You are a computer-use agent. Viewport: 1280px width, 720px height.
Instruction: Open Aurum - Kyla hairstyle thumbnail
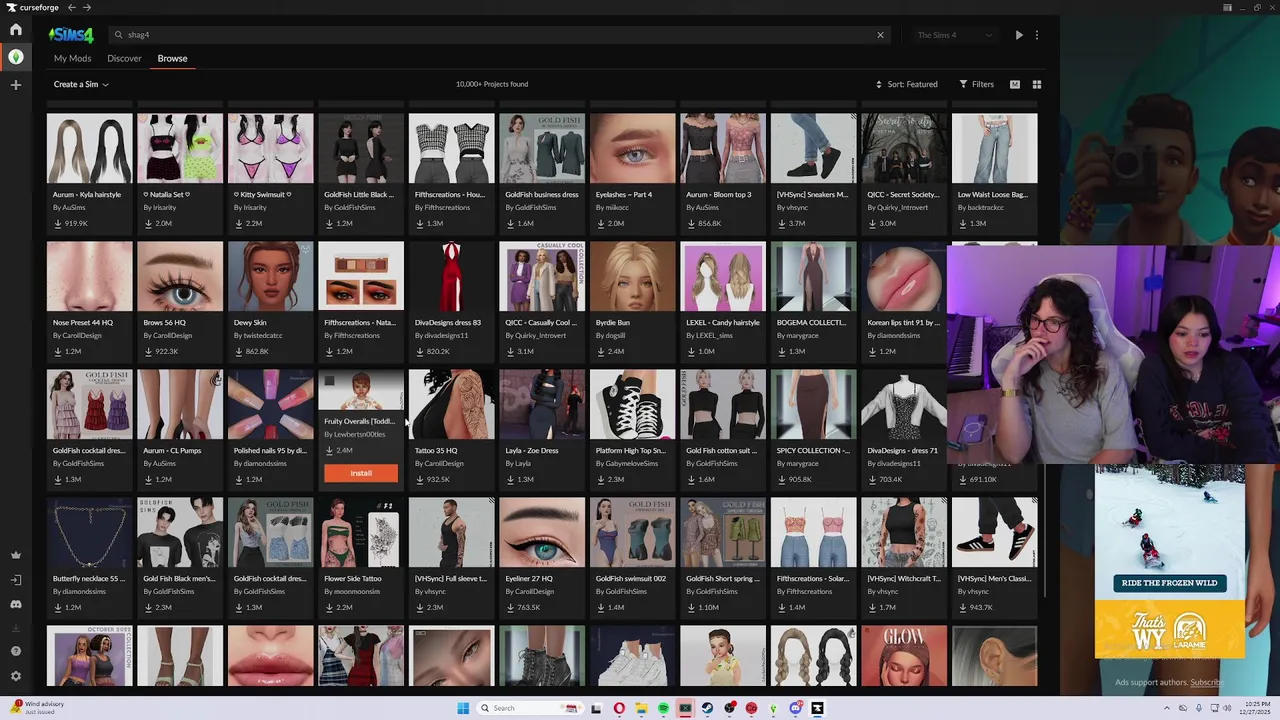[x=89, y=148]
